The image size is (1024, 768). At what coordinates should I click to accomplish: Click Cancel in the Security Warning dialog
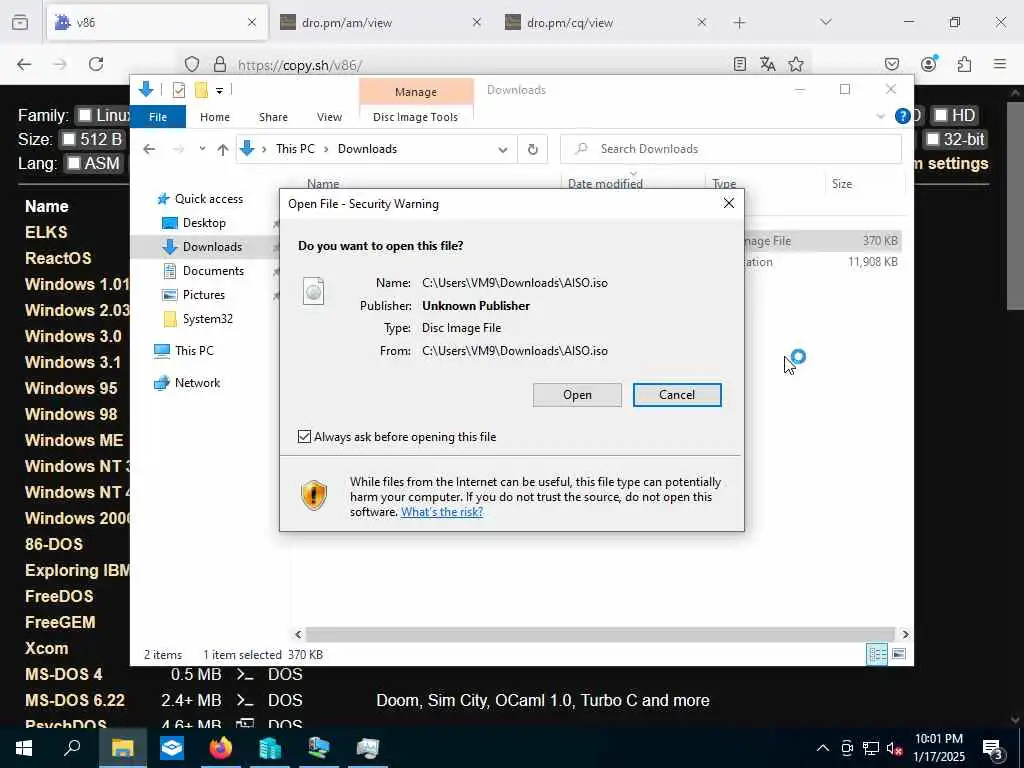tap(677, 394)
